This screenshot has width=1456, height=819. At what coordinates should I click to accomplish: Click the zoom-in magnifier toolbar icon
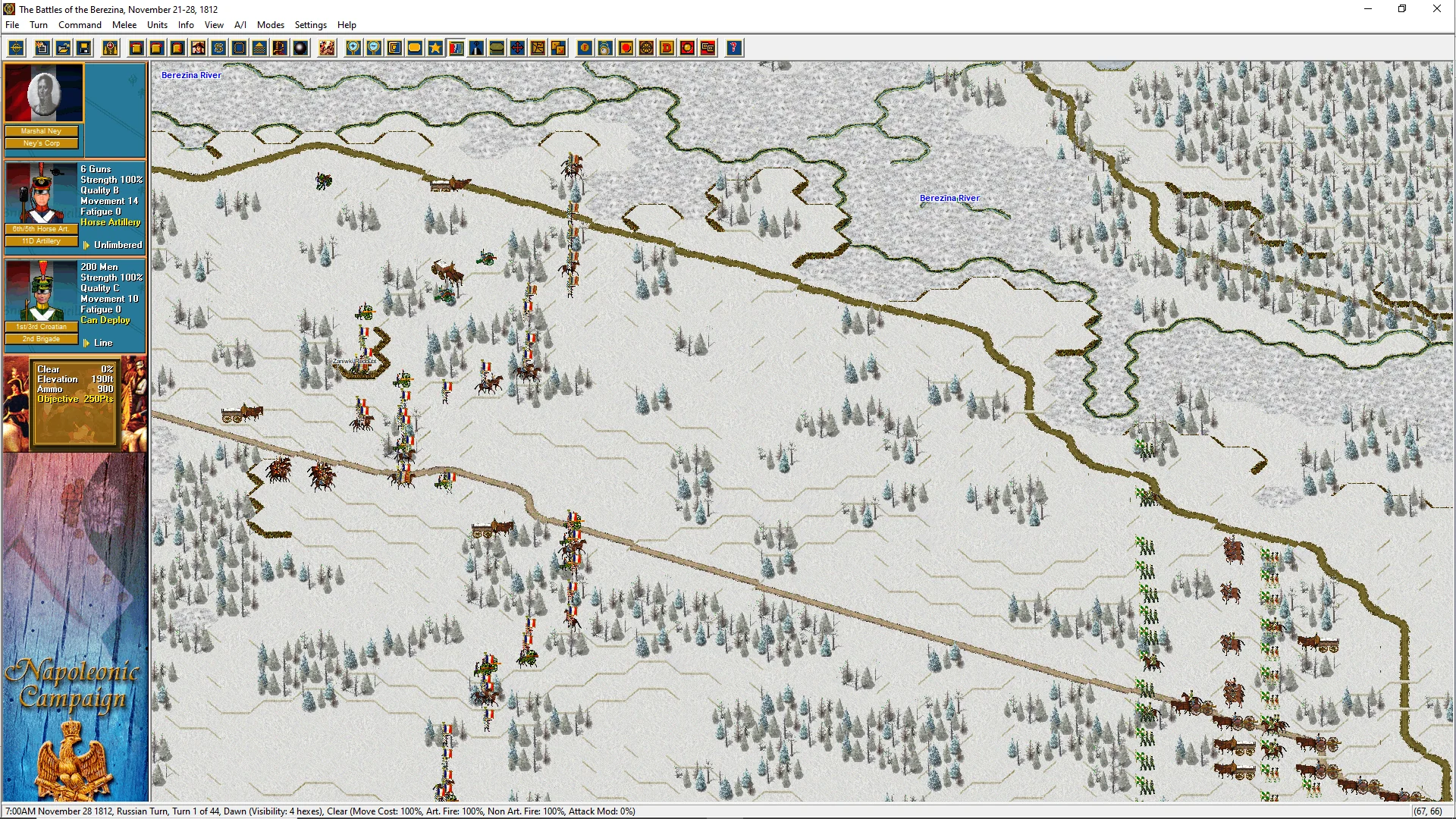353,49
